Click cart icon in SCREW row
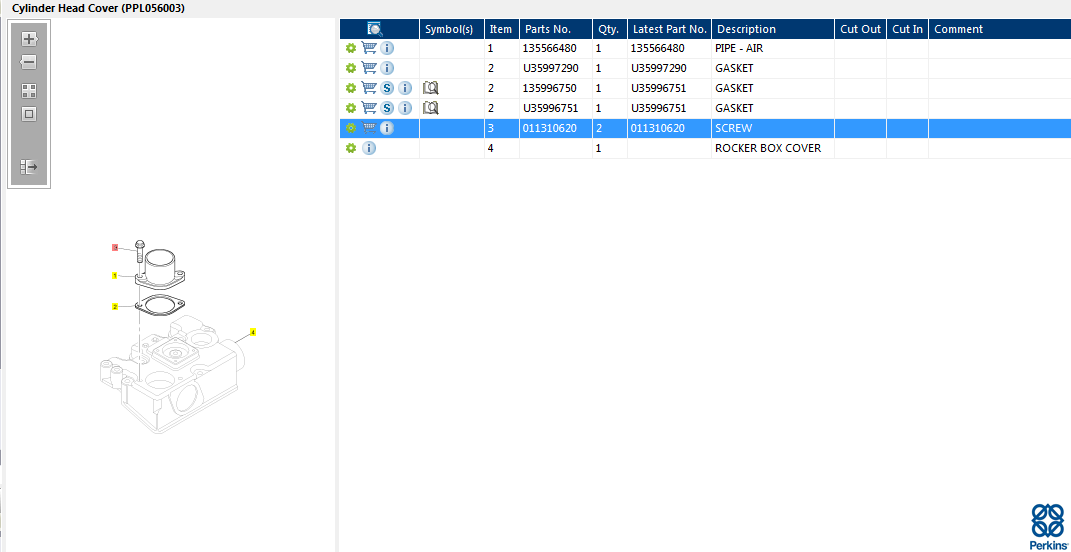Image resolution: width=1071 pixels, height=552 pixels. (369, 128)
